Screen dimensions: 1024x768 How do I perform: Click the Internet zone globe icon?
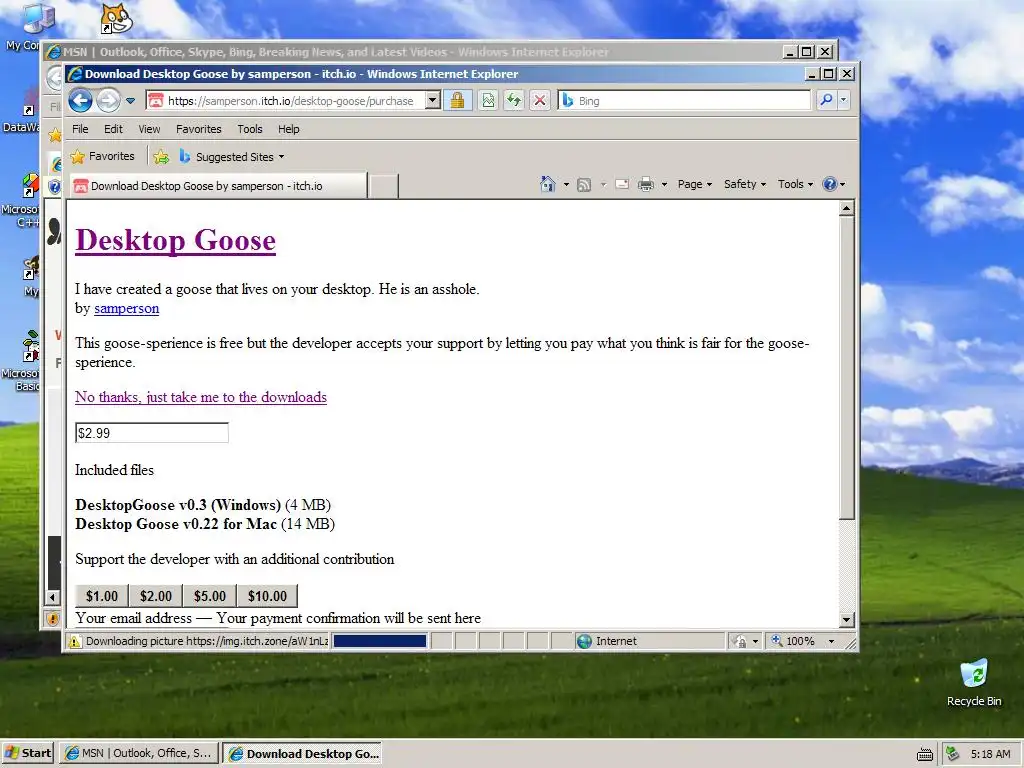click(584, 641)
